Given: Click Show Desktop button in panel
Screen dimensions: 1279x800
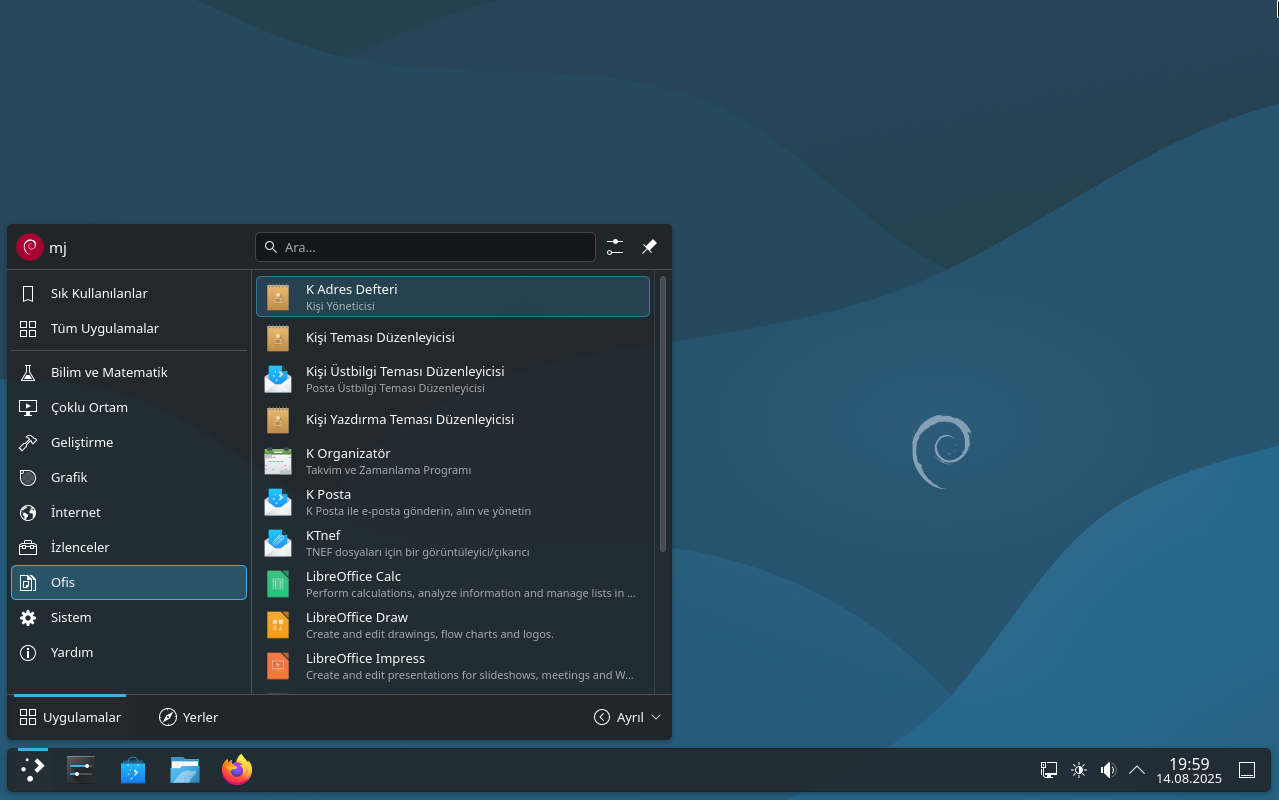Looking at the screenshot, I should pos(1247,770).
